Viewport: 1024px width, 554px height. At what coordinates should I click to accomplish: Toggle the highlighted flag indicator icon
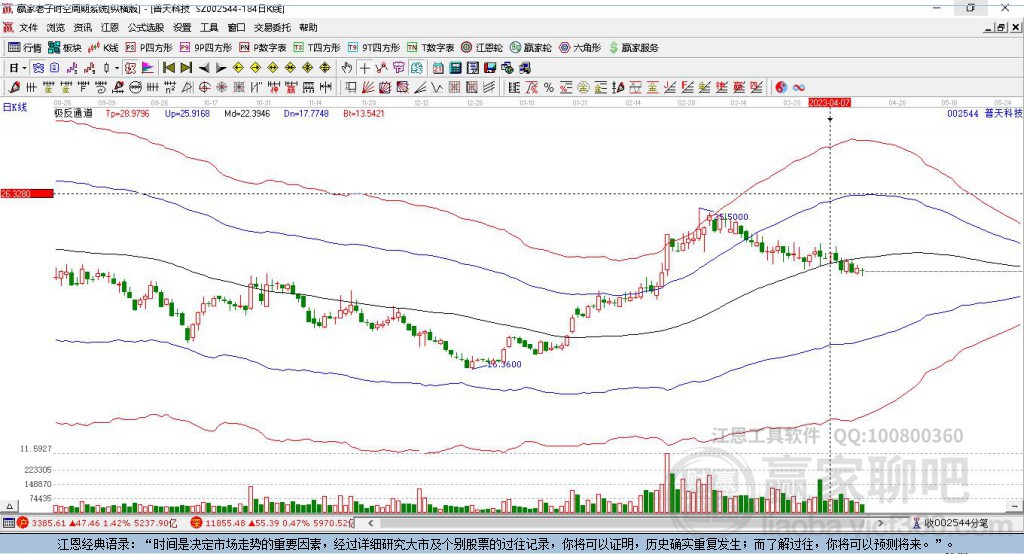coord(148,68)
